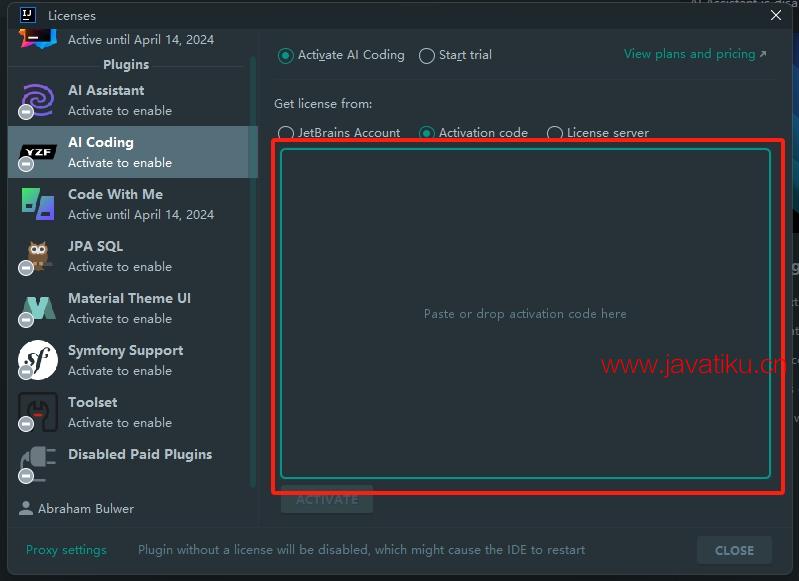Click the user avatar icon beside Abraham Bulwer

(25, 508)
